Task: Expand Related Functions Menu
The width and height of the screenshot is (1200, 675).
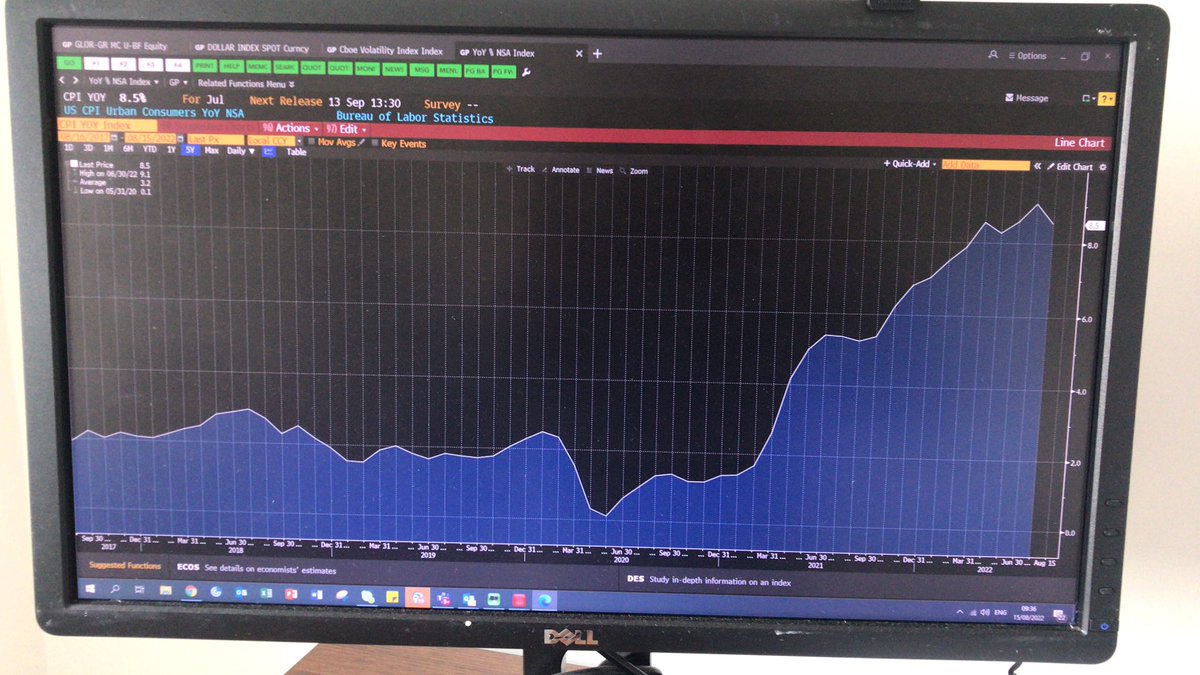Action: pyautogui.click(x=246, y=84)
